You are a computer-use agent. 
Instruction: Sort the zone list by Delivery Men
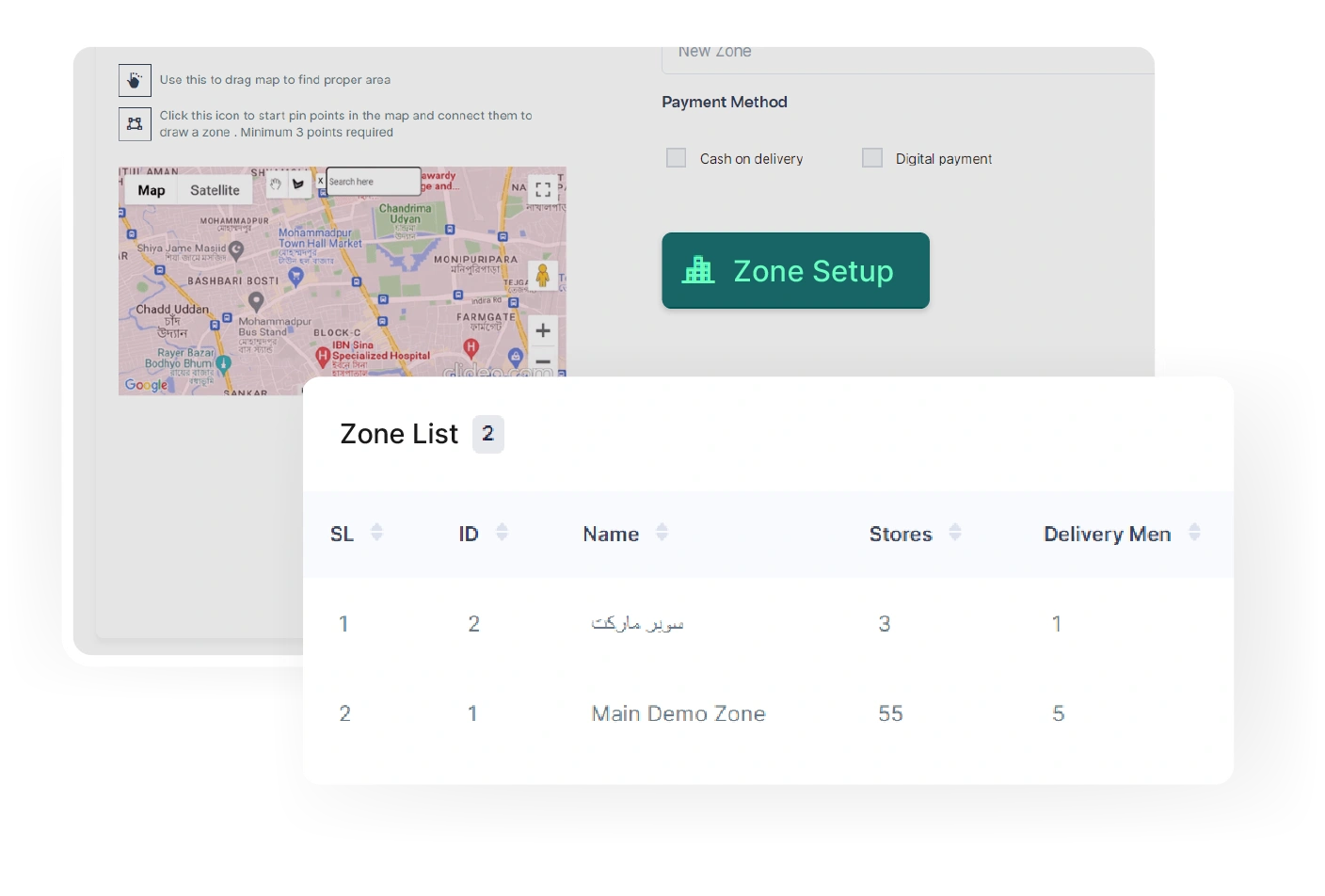(x=1194, y=533)
